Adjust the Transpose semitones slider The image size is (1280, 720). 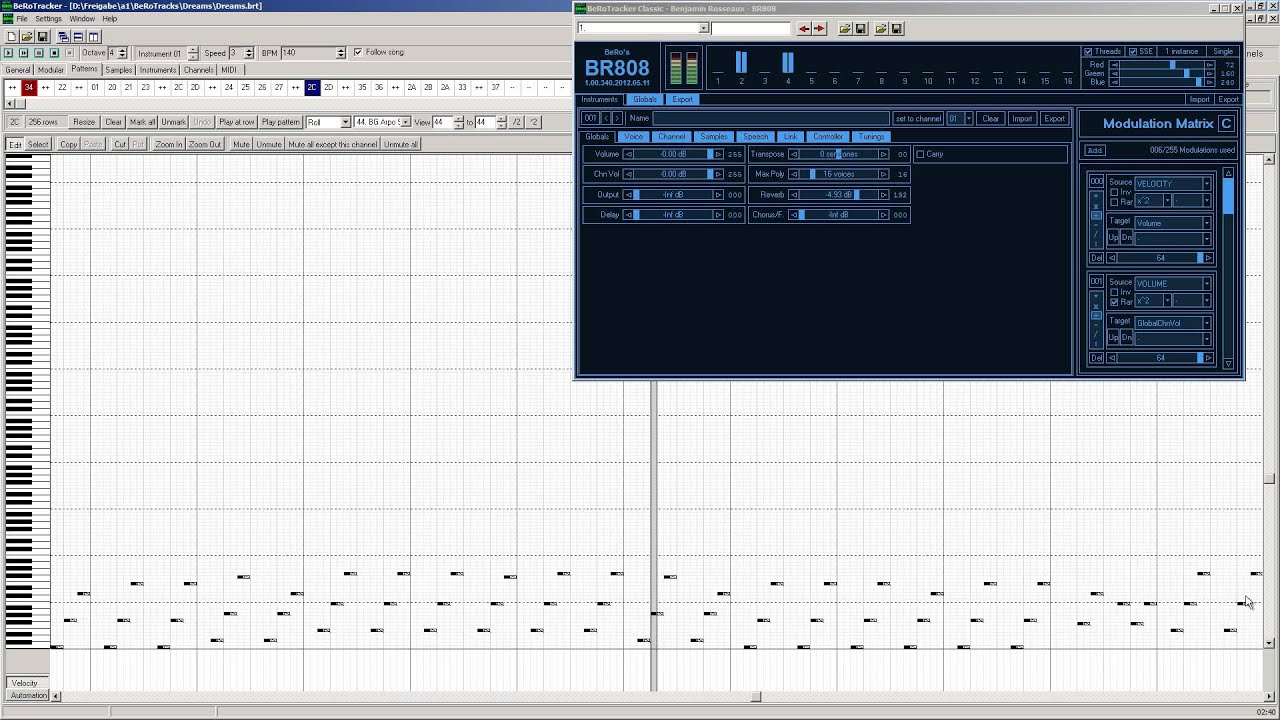pyautogui.click(x=838, y=154)
